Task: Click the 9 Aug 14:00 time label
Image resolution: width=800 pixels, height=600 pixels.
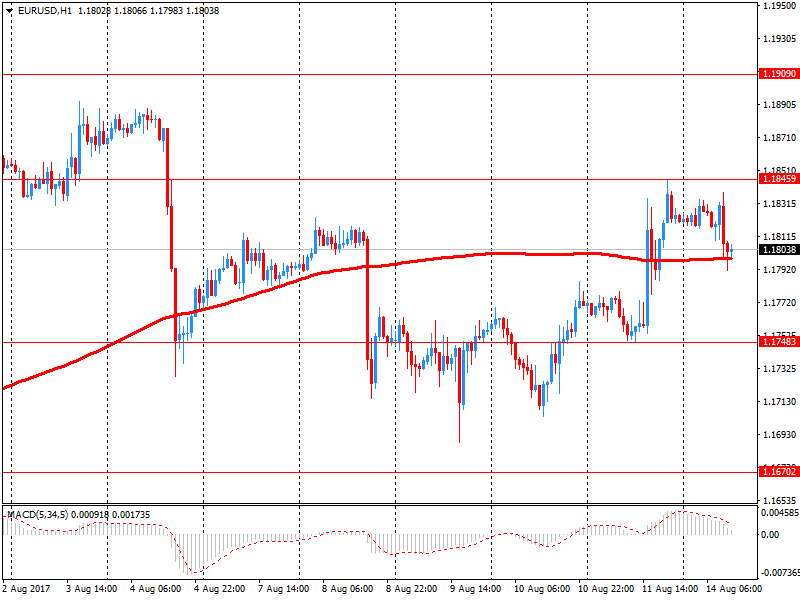Action: click(476, 589)
